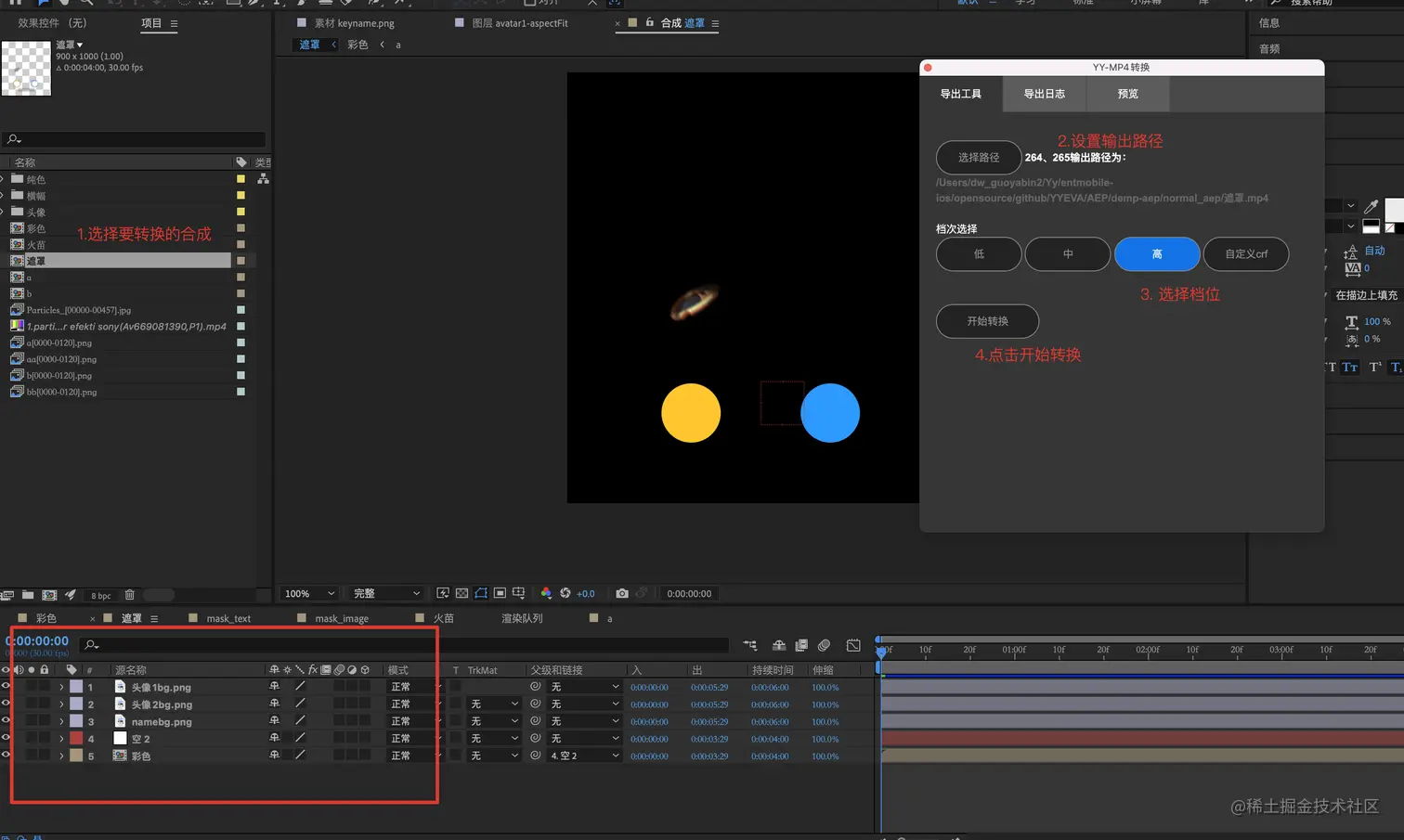Open the composition mini-flowchart icon in timeline

pyautogui.click(x=750, y=645)
